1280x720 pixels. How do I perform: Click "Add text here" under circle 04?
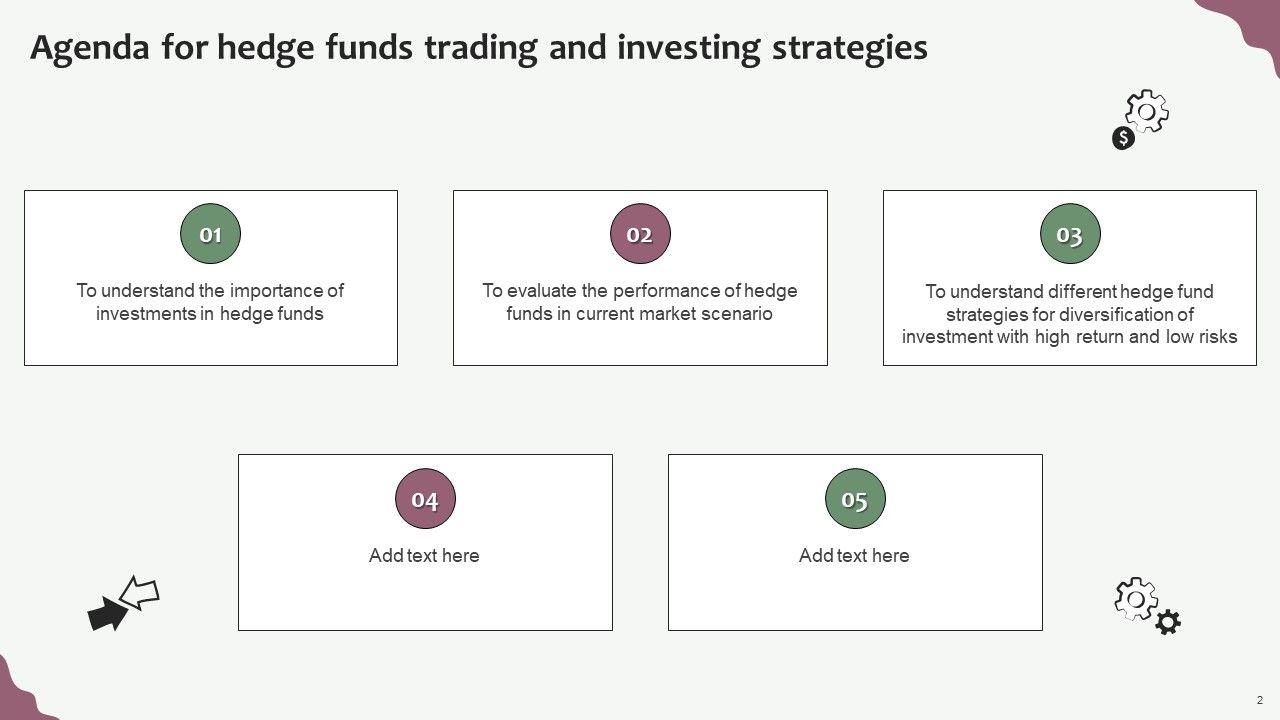point(424,556)
